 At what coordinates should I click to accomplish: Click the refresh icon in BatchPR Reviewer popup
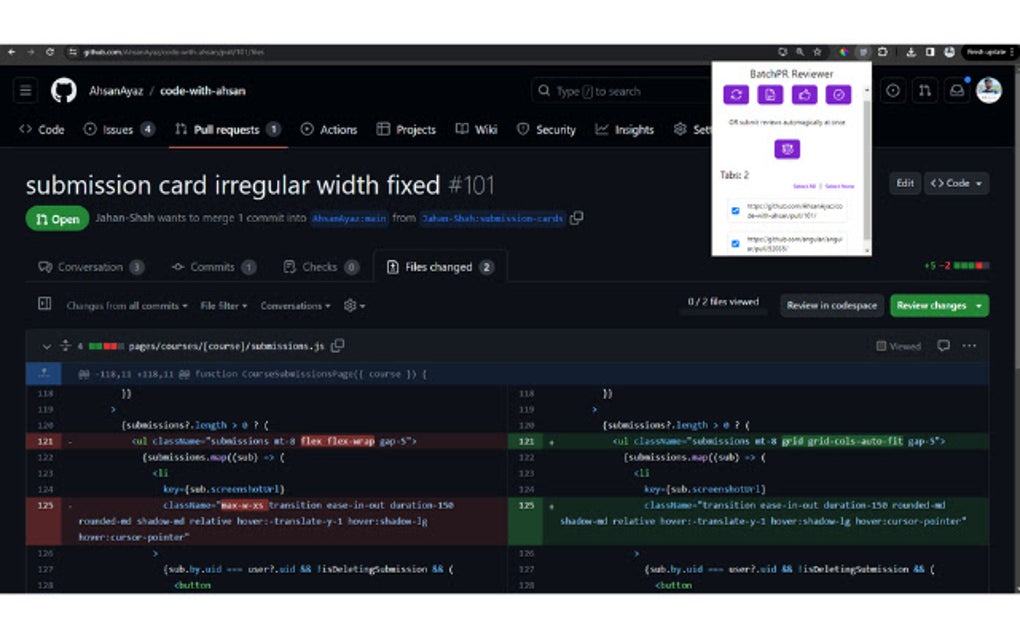[737, 94]
